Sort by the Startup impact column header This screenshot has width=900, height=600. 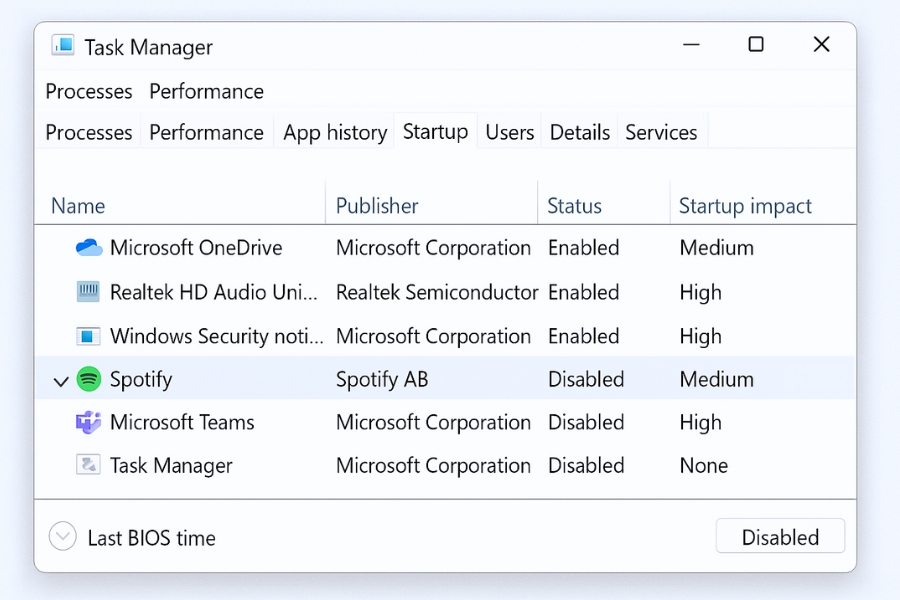[x=745, y=206]
